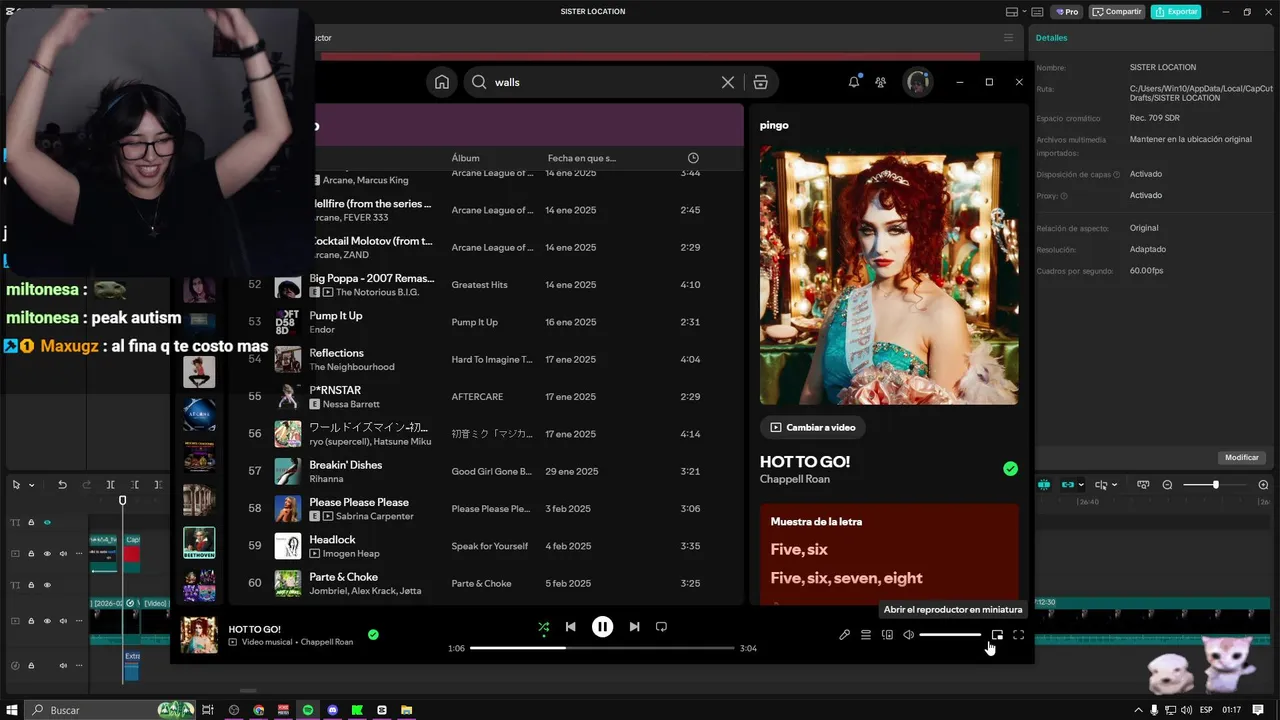
Task: Click redo arrow in CapCut timeline toolbar
Action: click(86, 485)
